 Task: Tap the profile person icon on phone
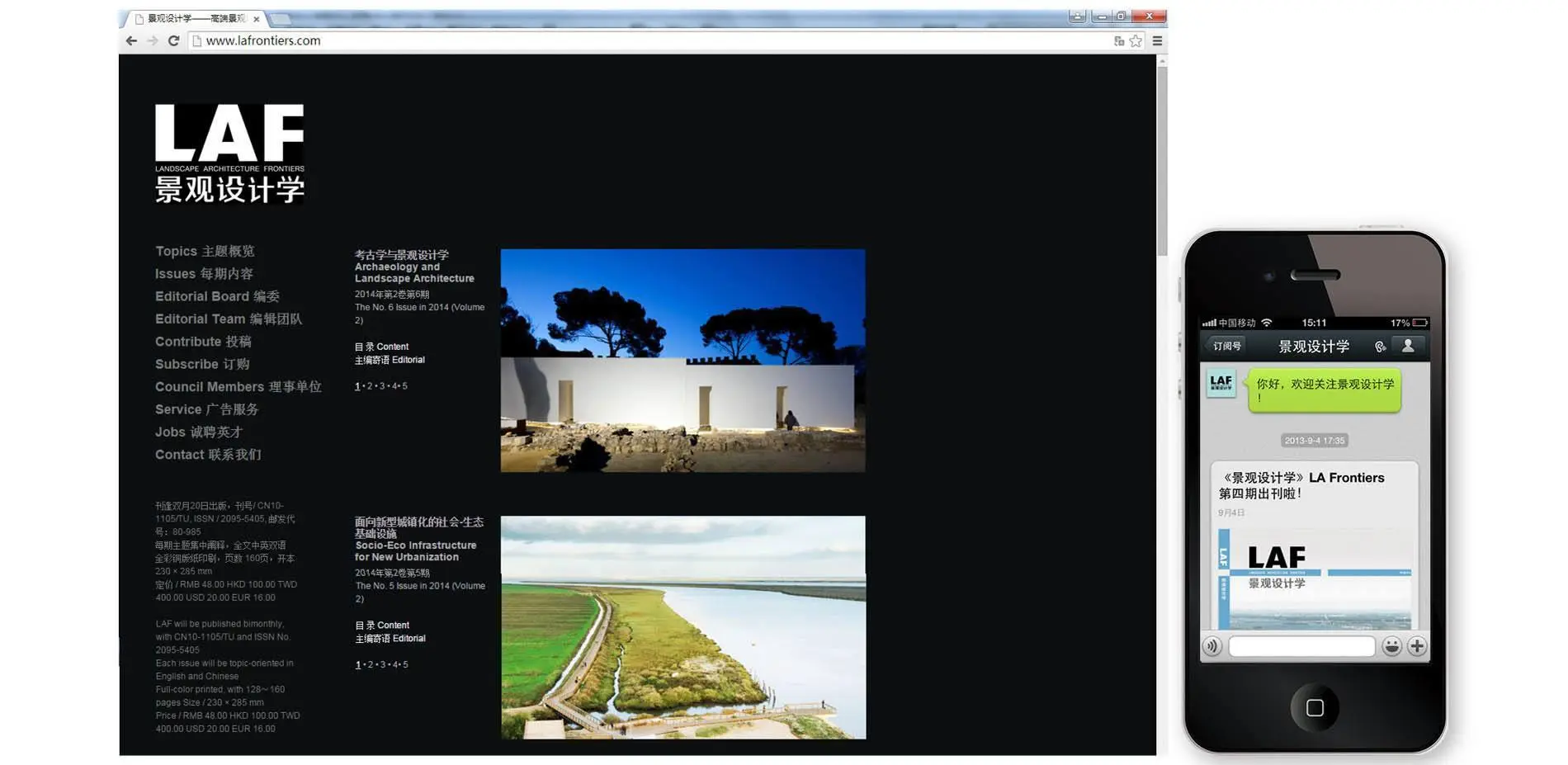(1409, 347)
